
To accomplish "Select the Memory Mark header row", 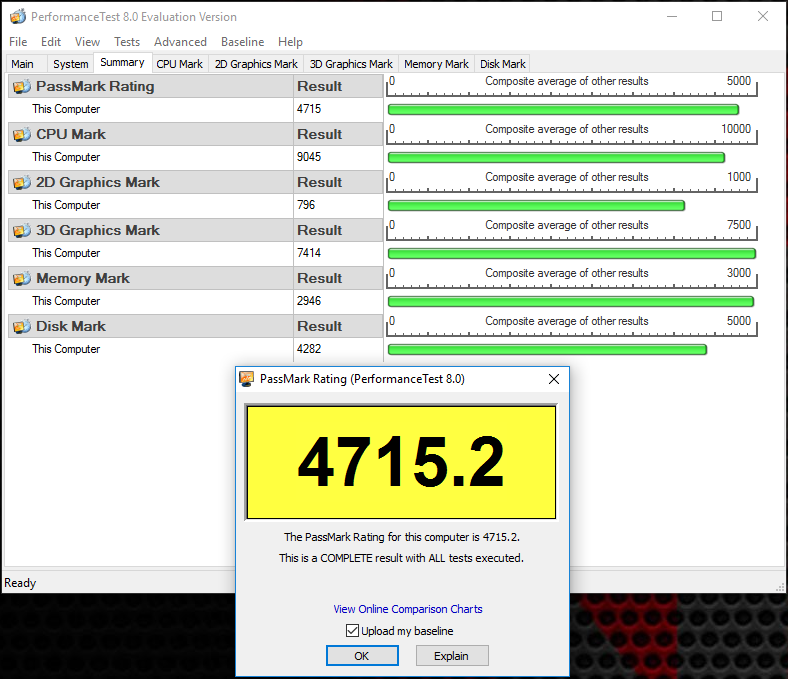I will 195,278.
